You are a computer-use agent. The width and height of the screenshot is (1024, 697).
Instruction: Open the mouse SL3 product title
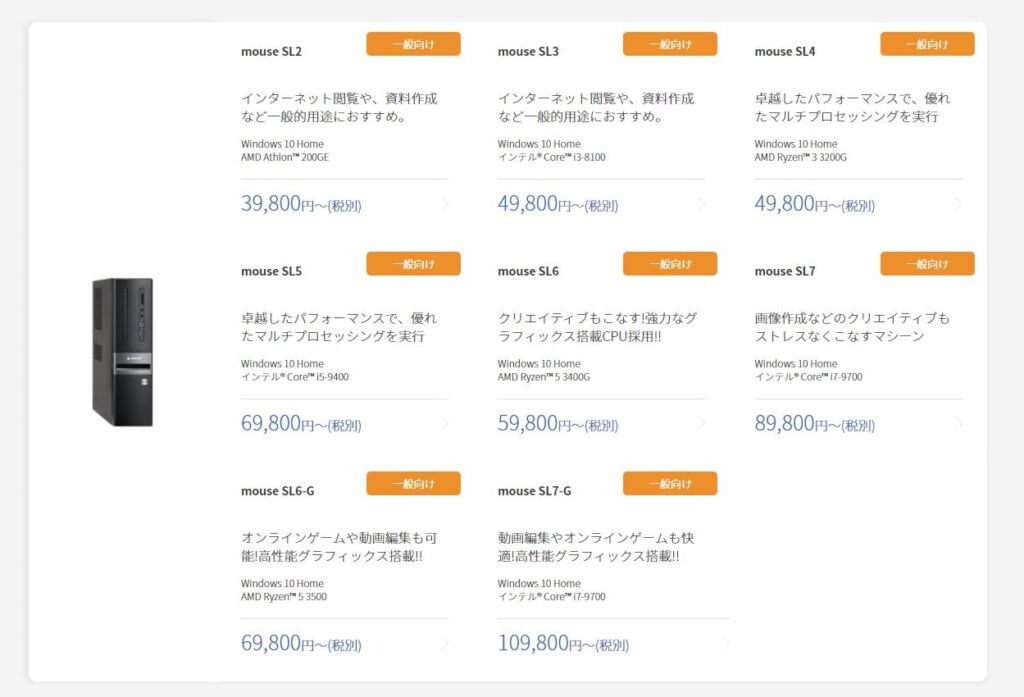[528, 52]
